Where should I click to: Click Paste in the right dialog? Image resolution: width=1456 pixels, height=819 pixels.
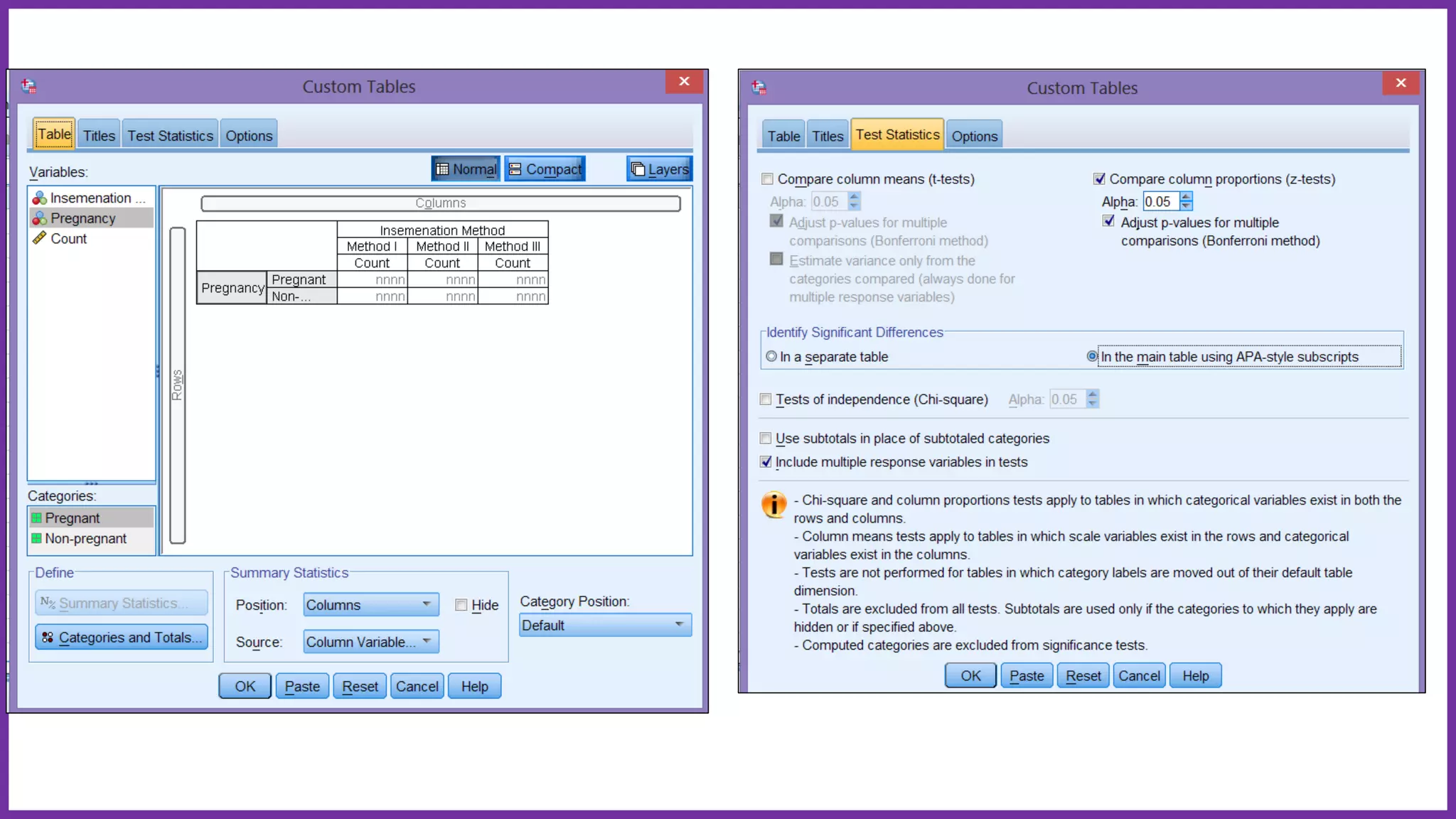click(1027, 675)
